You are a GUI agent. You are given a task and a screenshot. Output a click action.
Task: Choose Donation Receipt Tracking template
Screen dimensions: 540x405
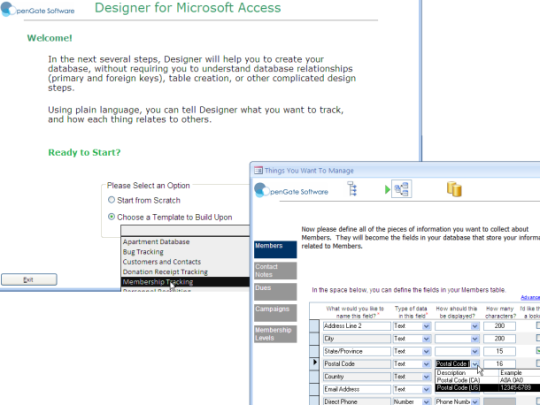[185, 272]
